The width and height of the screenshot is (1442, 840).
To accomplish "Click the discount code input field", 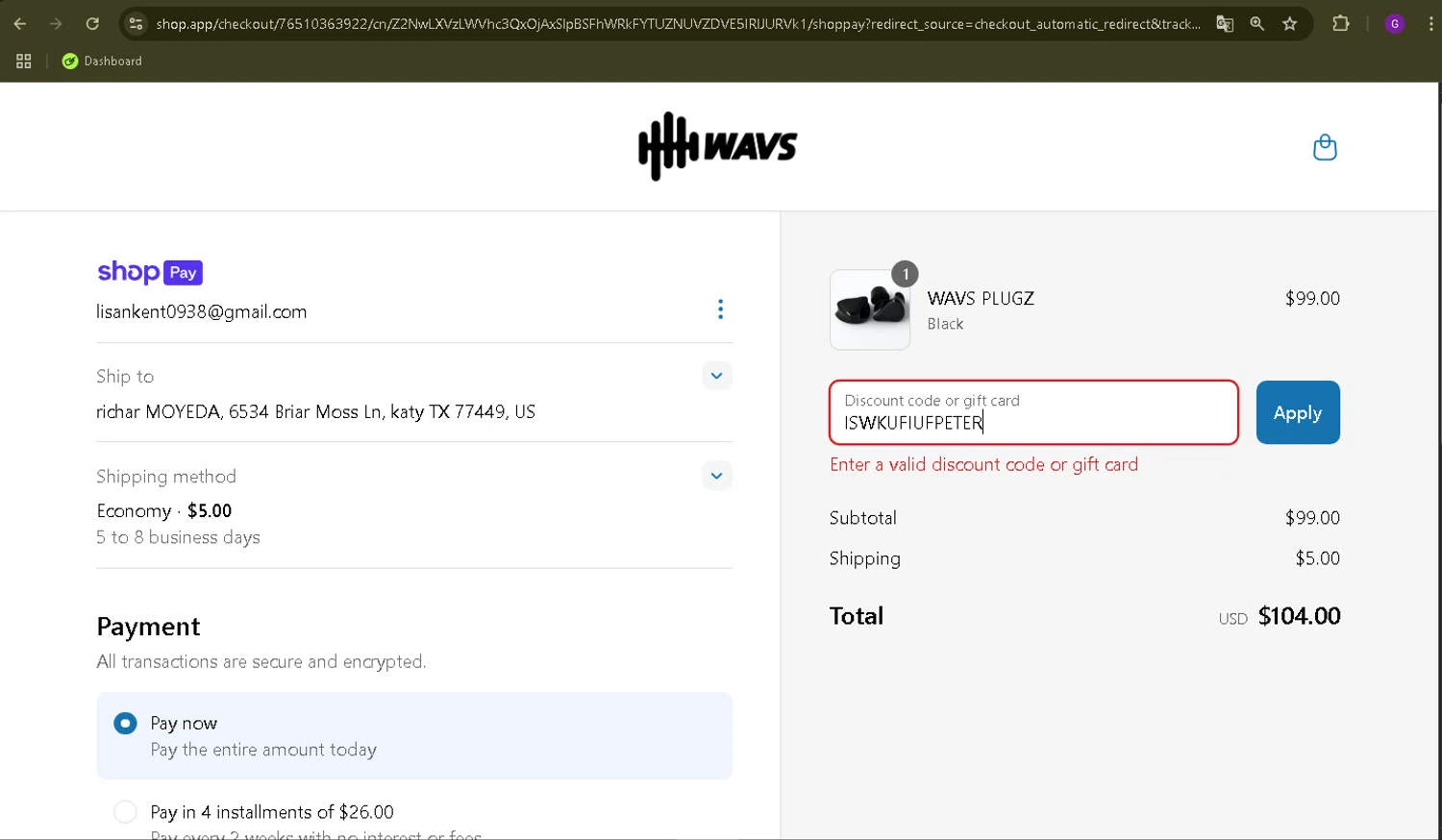I will [x=1033, y=412].
